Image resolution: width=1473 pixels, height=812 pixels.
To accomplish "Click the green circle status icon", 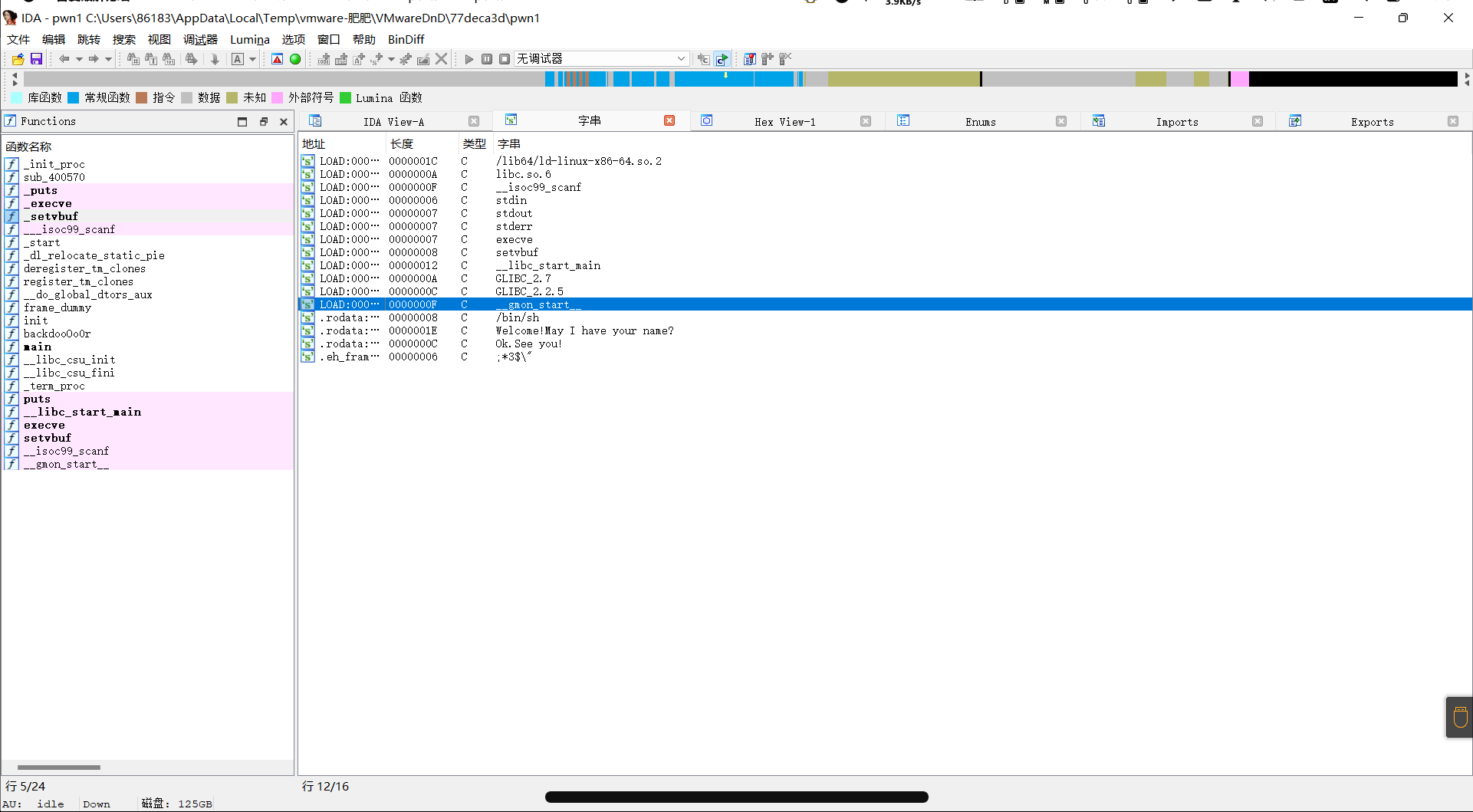I will point(295,59).
